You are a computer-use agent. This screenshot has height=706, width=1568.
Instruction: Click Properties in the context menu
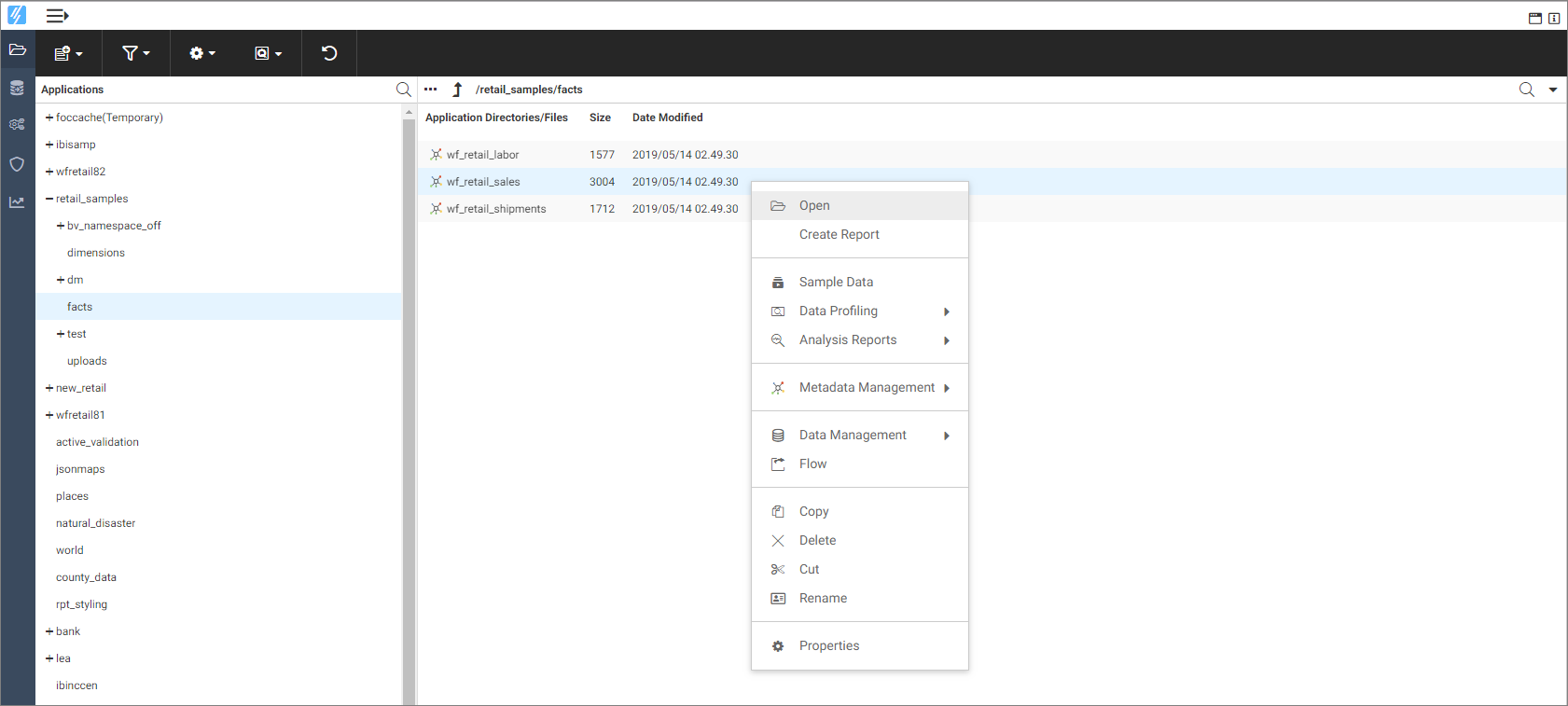pyautogui.click(x=829, y=646)
